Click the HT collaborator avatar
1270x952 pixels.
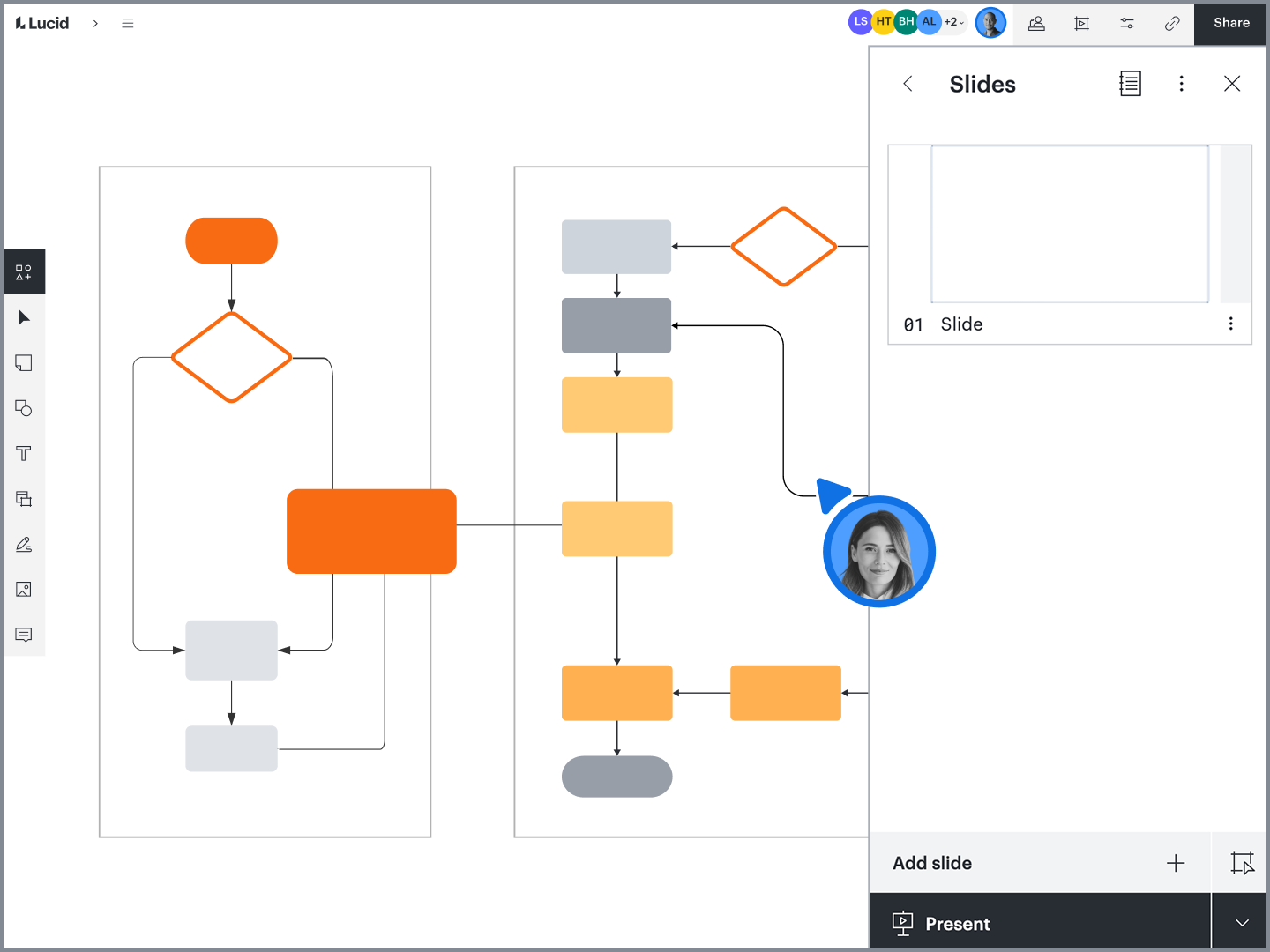883,22
